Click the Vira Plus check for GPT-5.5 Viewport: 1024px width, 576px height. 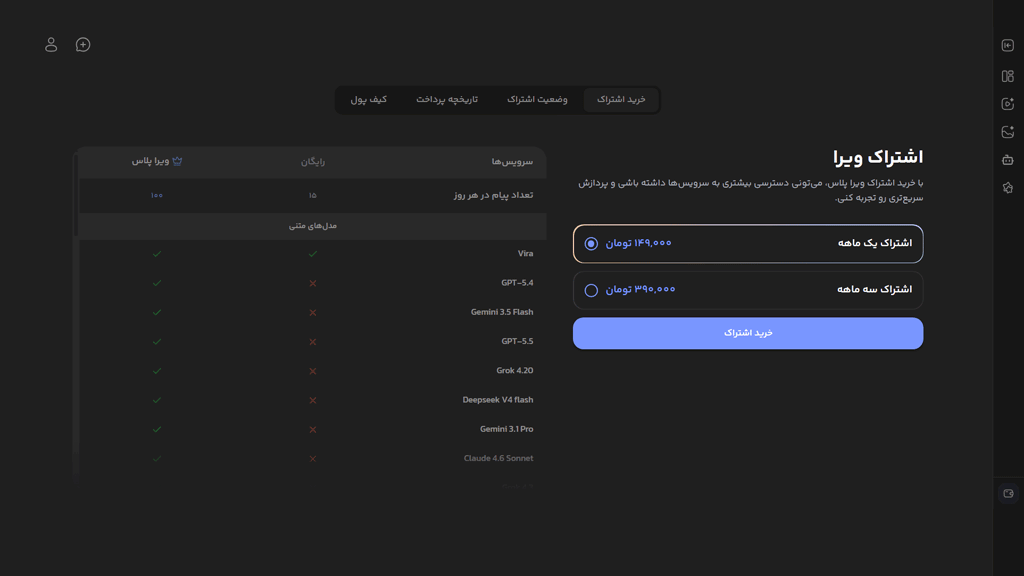point(157,342)
